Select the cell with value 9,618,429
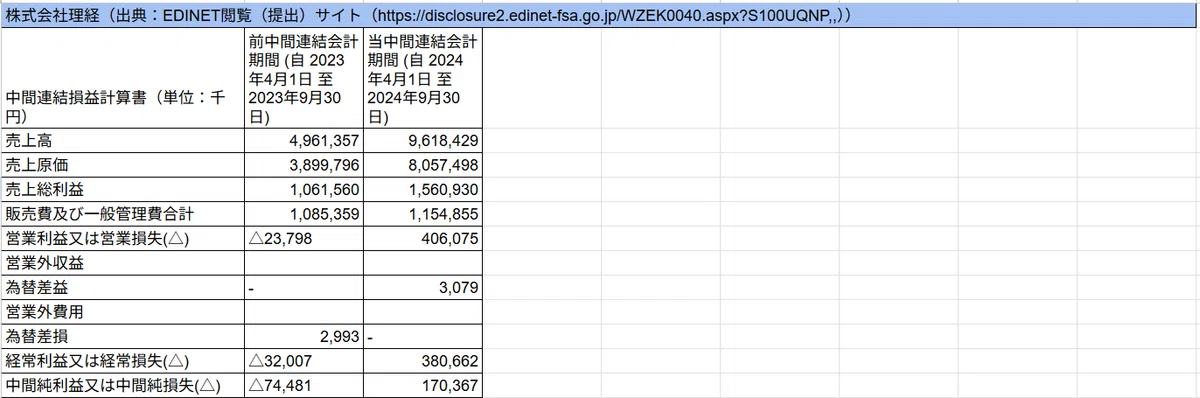Viewport: 1200px width, 398px height. (424, 141)
